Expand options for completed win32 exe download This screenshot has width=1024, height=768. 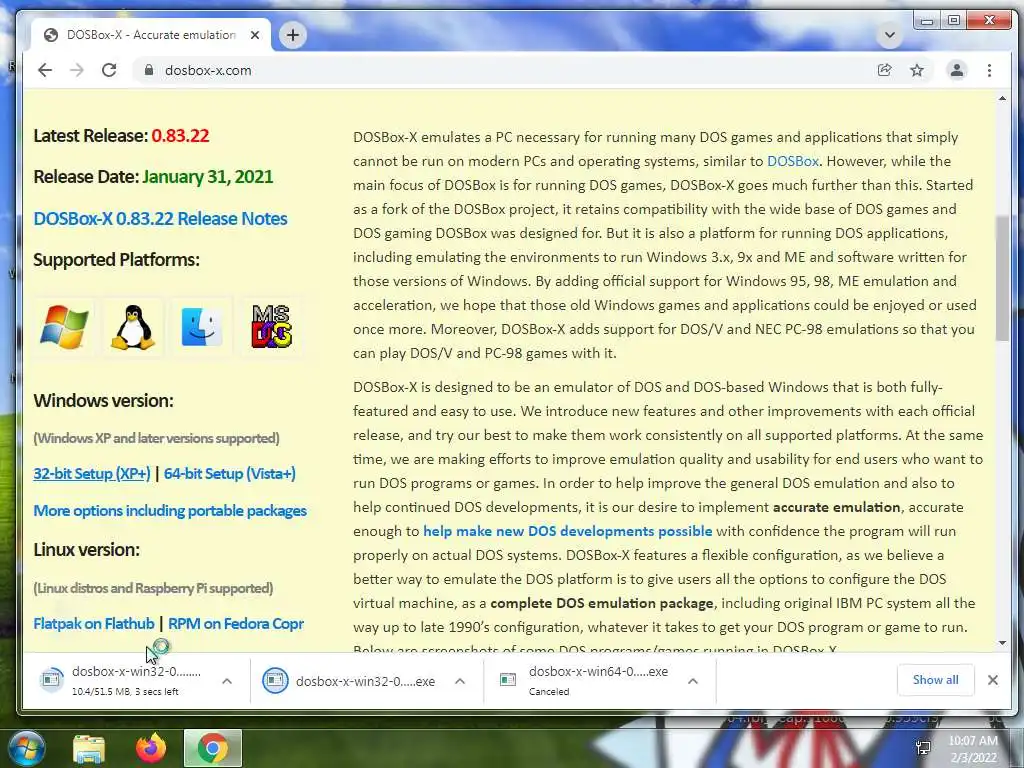pos(460,681)
